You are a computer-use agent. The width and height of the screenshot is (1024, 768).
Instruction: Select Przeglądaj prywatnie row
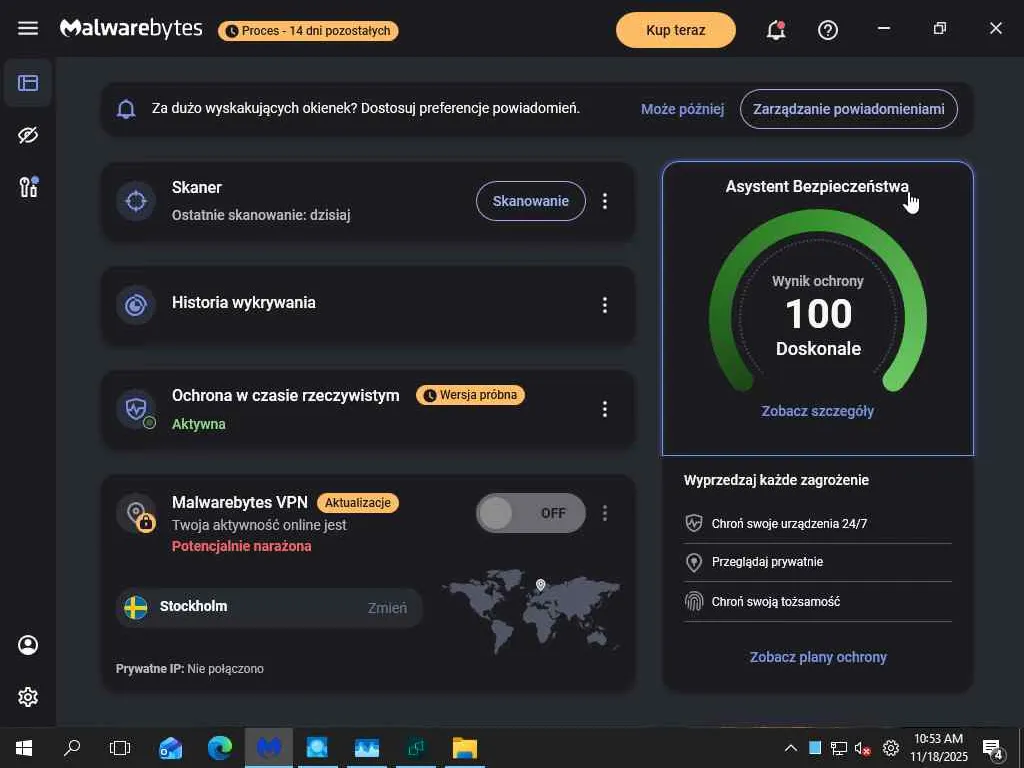pos(818,562)
